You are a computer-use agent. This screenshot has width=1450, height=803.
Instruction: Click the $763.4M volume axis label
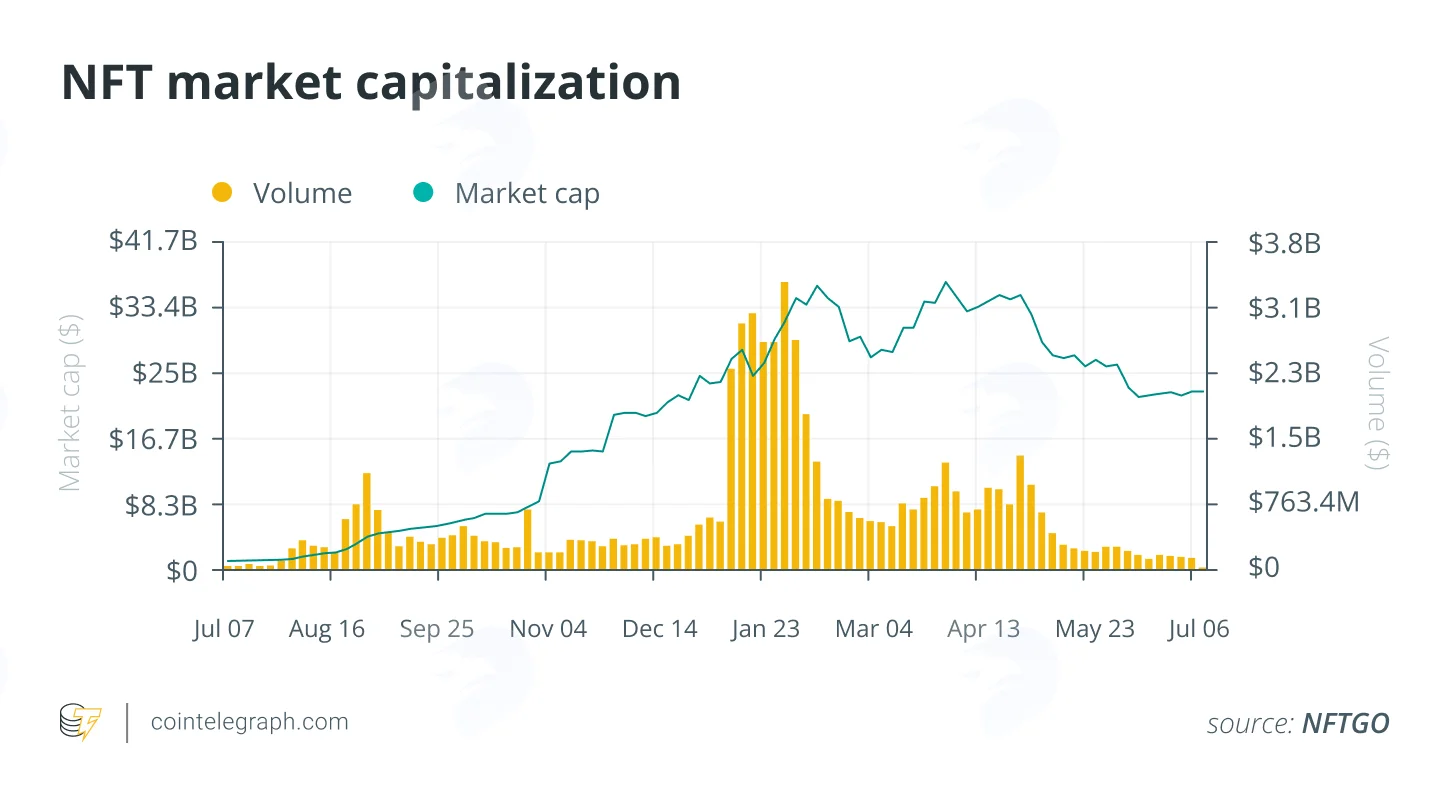tap(1304, 502)
